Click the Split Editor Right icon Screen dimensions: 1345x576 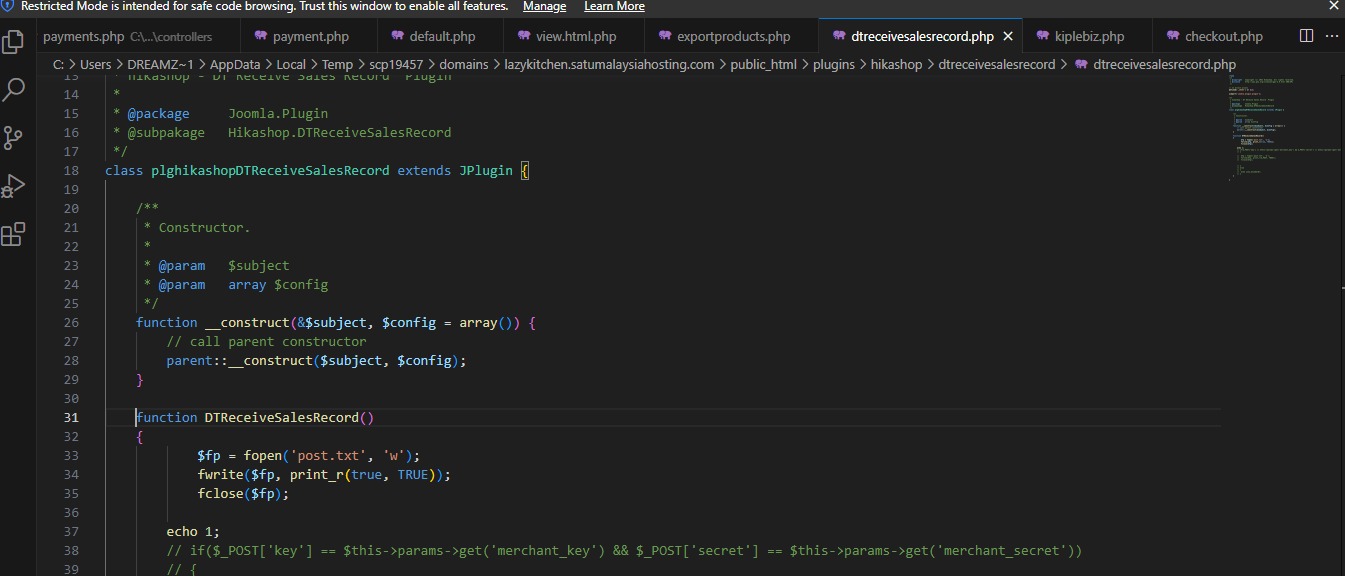[1306, 36]
